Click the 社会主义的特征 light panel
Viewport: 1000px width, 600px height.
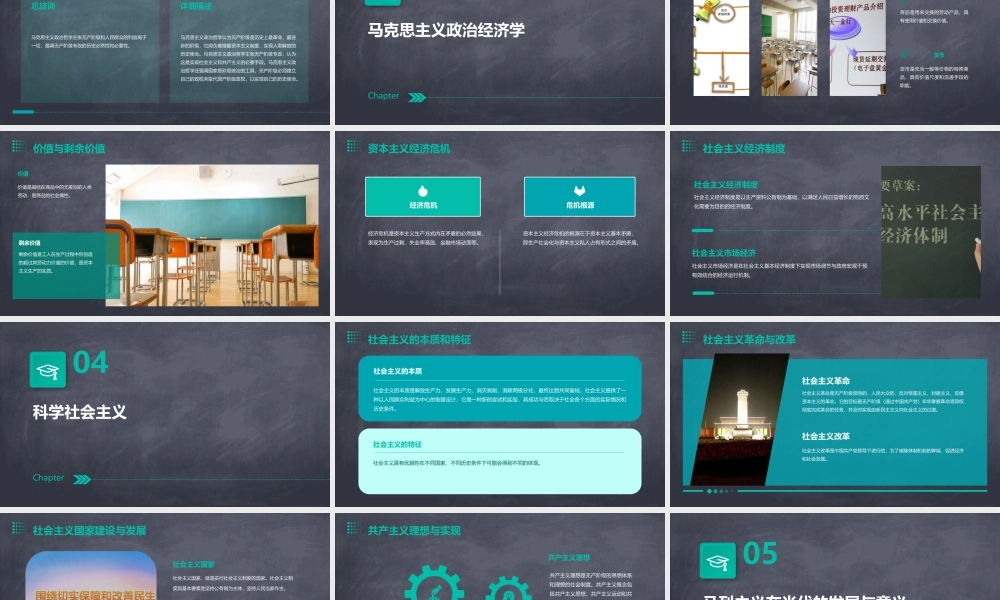tap(500, 461)
